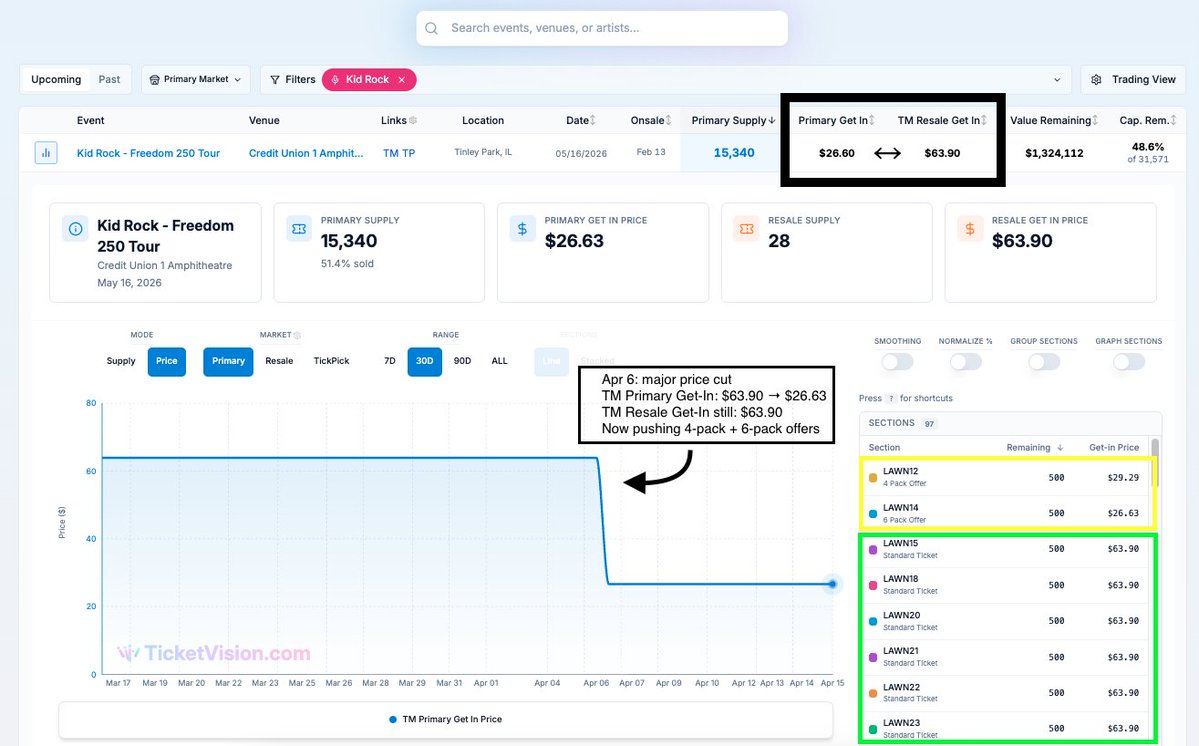Toggle the Smoothing switch

tap(898, 362)
